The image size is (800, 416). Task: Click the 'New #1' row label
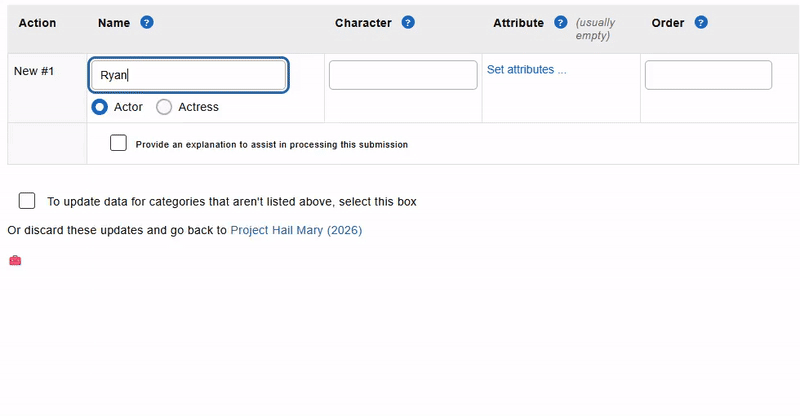(x=33, y=71)
